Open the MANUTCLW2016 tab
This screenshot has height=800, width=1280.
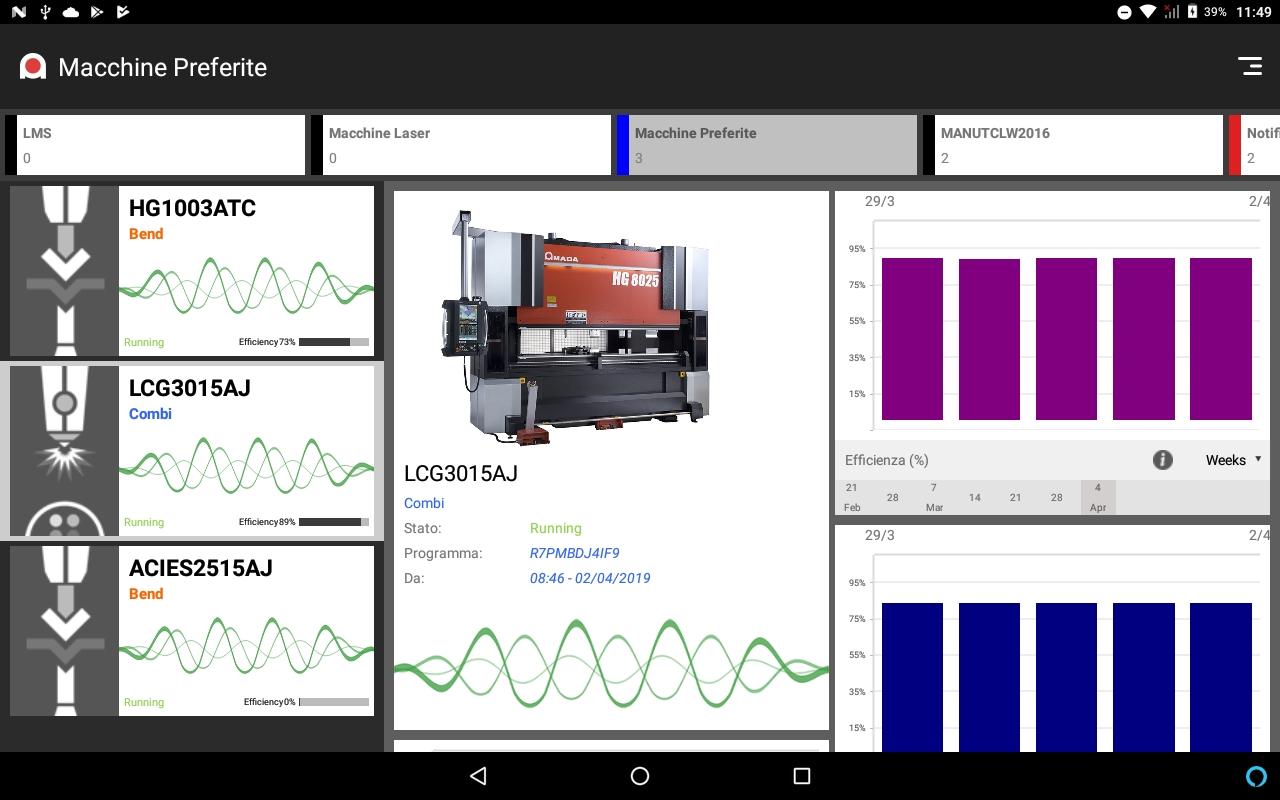click(1073, 145)
